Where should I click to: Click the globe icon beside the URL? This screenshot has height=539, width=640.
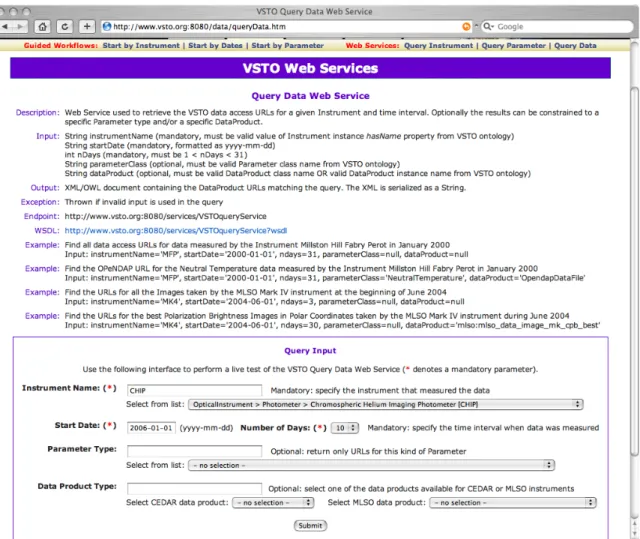click(107, 27)
